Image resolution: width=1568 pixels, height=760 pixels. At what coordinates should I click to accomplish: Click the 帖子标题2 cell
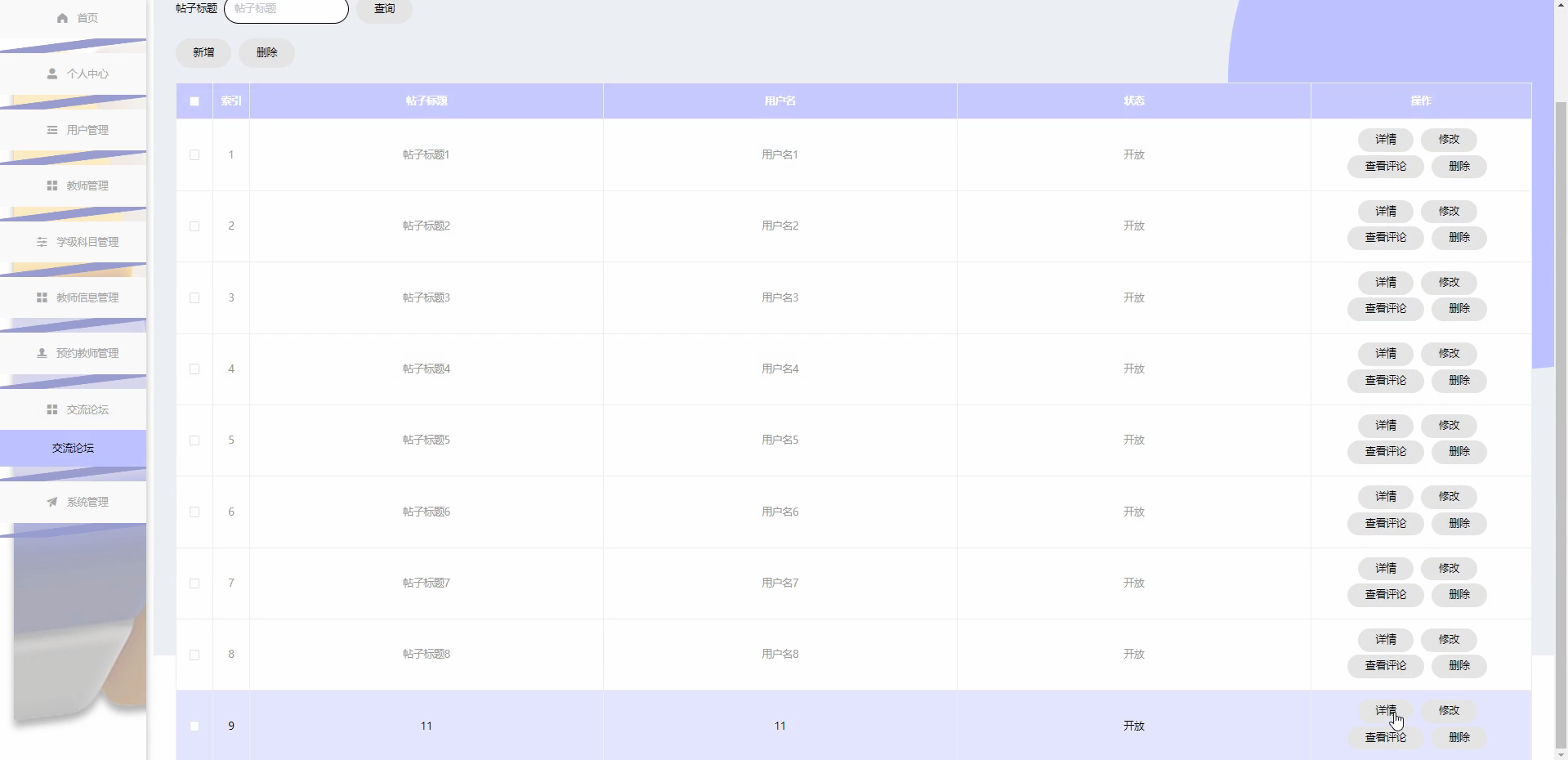click(x=427, y=226)
